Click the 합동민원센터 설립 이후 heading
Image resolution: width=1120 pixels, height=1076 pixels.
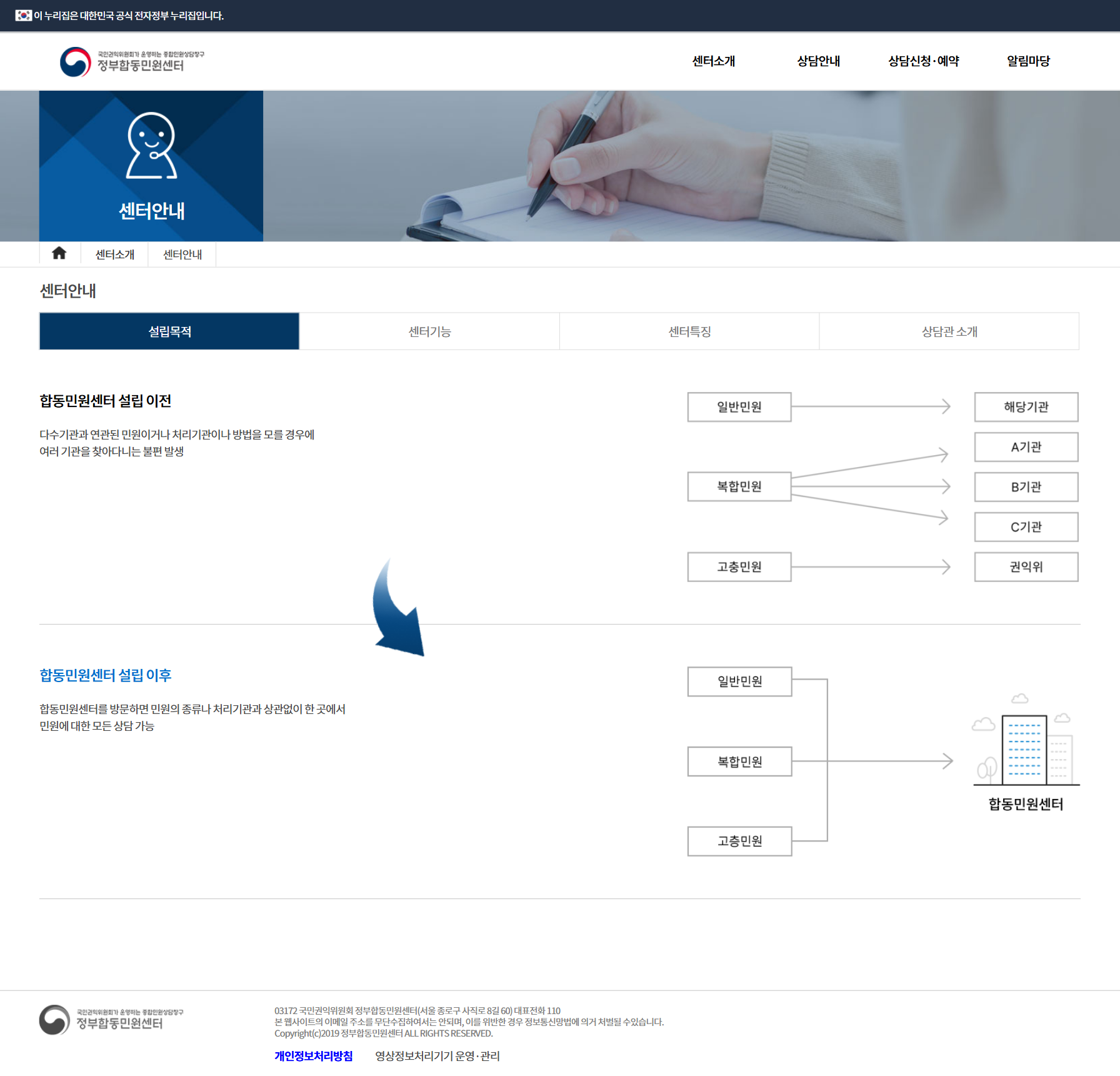click(105, 675)
